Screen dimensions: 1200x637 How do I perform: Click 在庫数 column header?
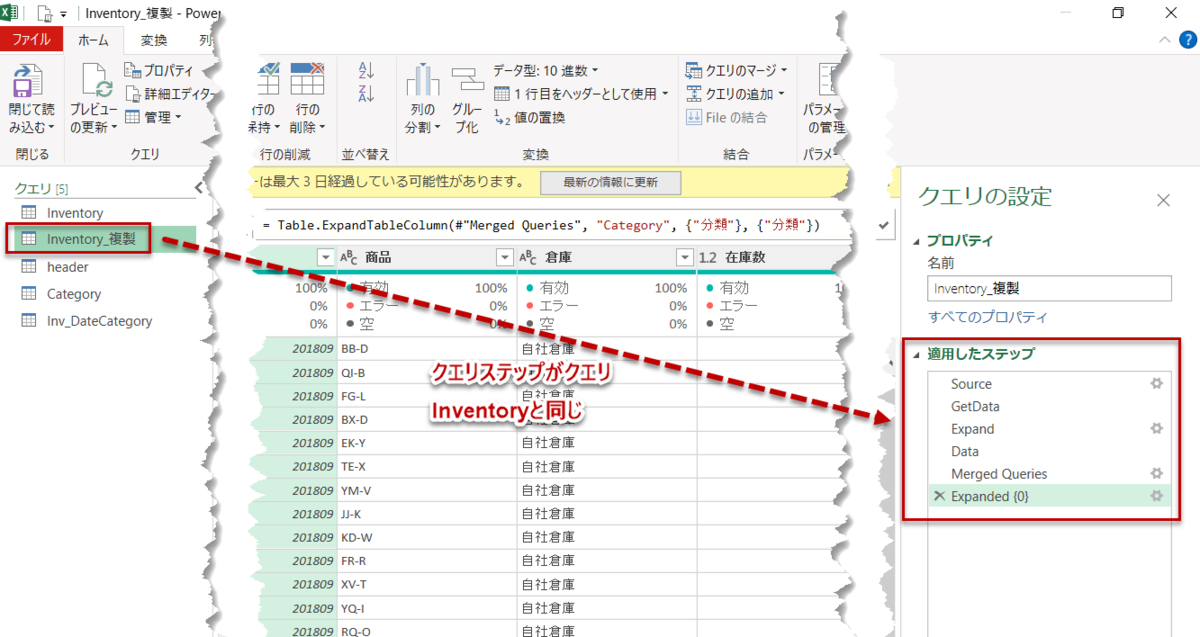click(745, 258)
